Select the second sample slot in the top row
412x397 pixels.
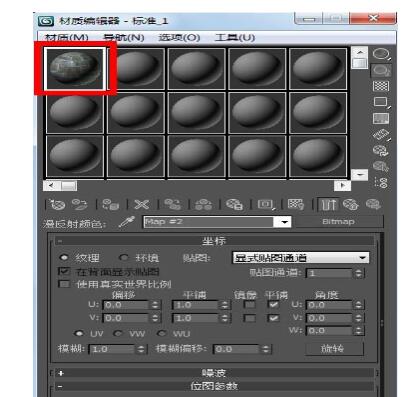click(136, 69)
